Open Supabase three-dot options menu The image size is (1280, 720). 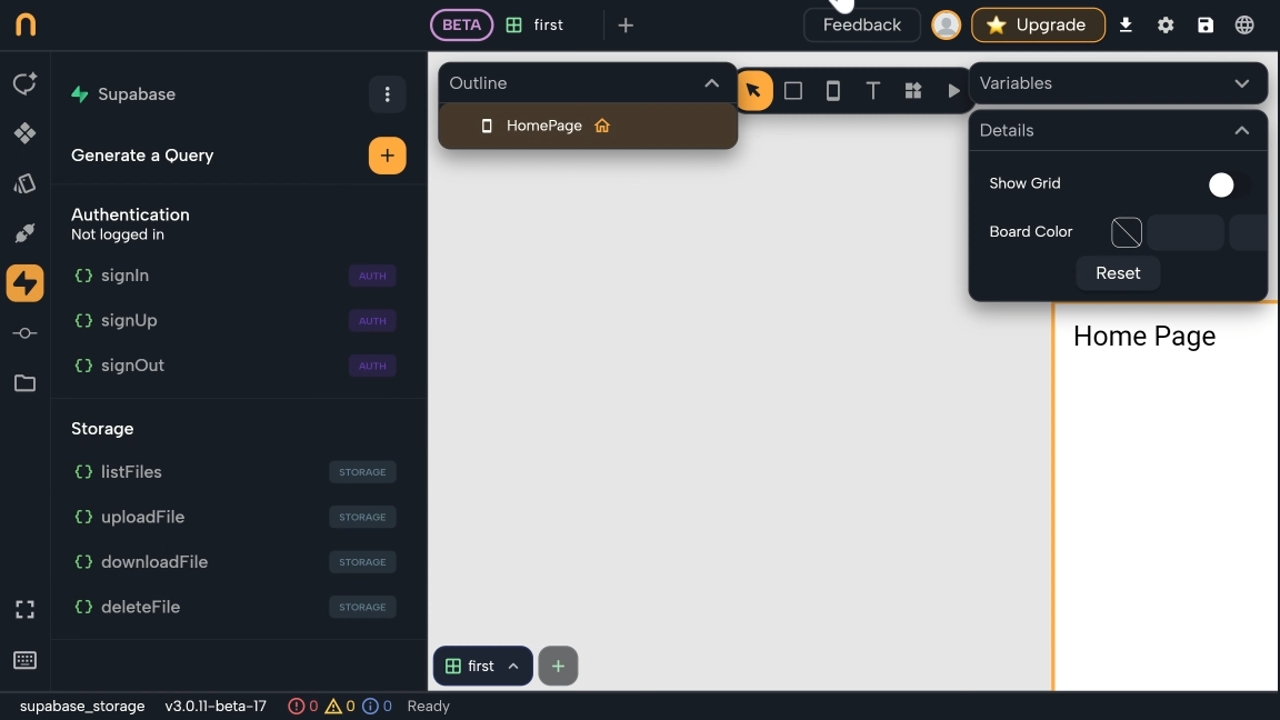pyautogui.click(x=387, y=95)
